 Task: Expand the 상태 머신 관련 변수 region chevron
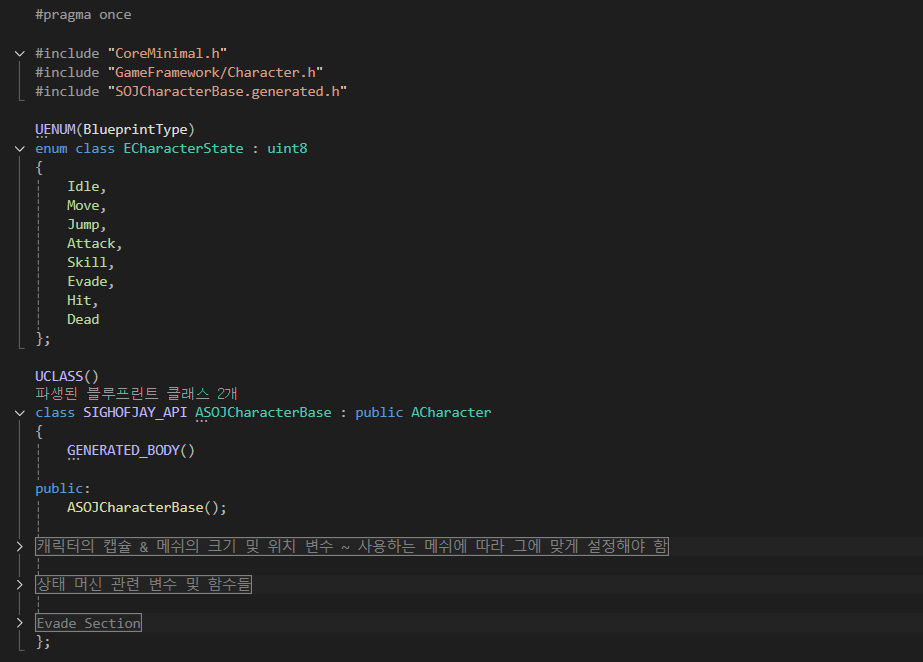19,585
